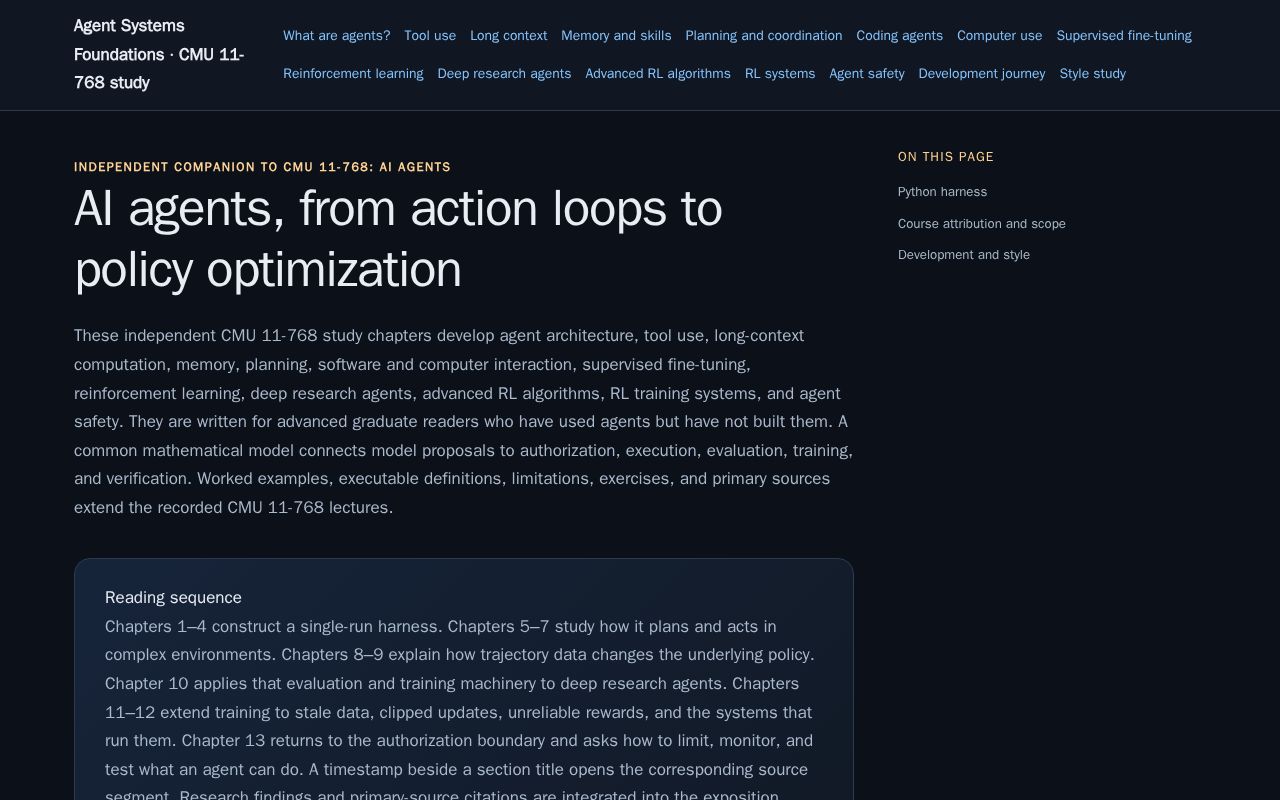This screenshot has width=1280, height=800.
Task: Open the Style study page
Action: click(x=1093, y=74)
